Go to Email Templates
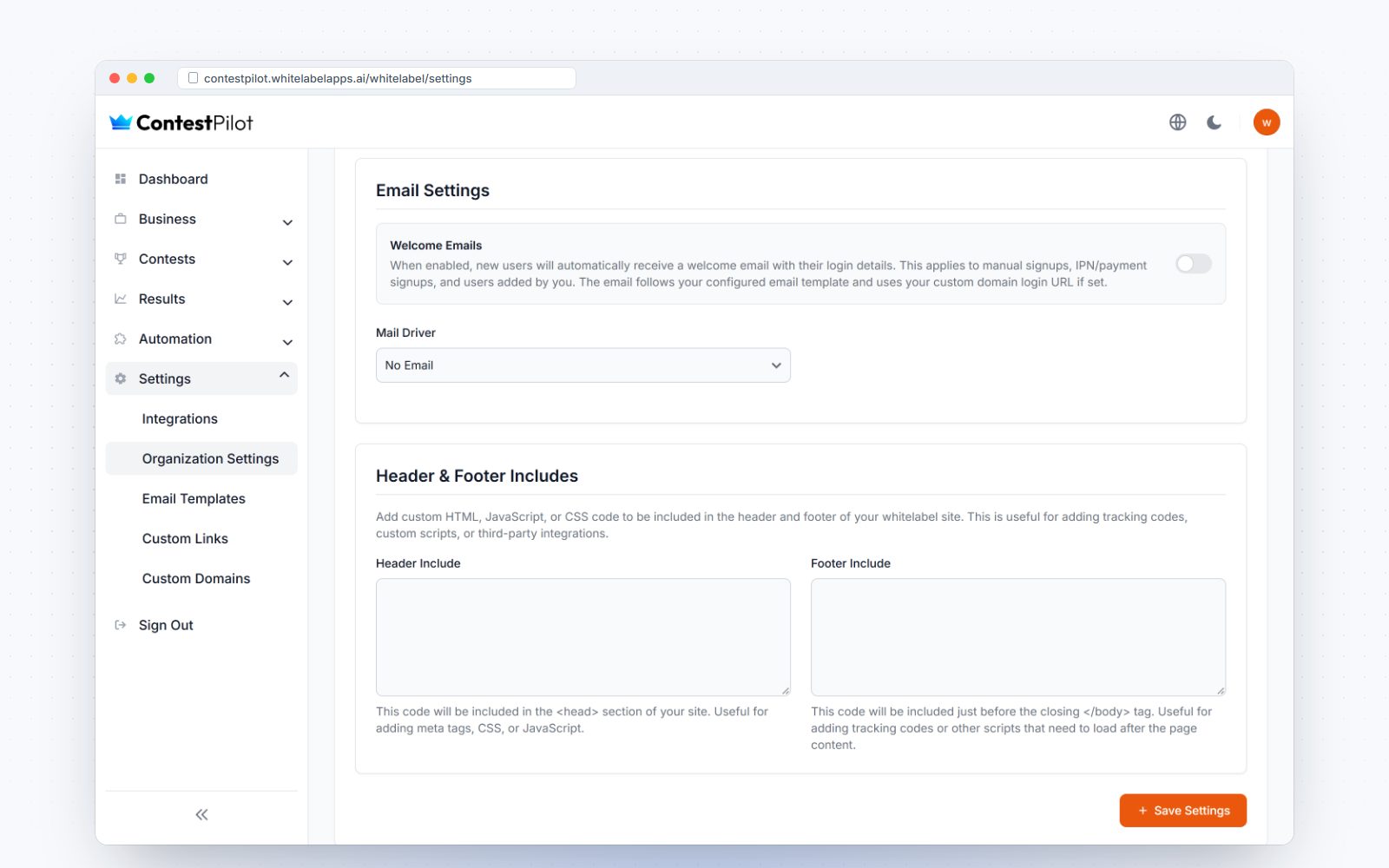 click(x=194, y=498)
